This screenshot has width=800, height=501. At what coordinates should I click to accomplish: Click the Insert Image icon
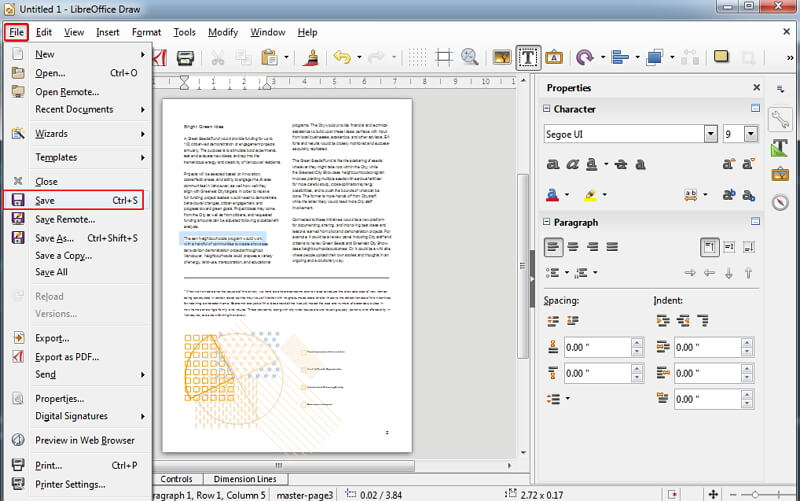(x=502, y=57)
